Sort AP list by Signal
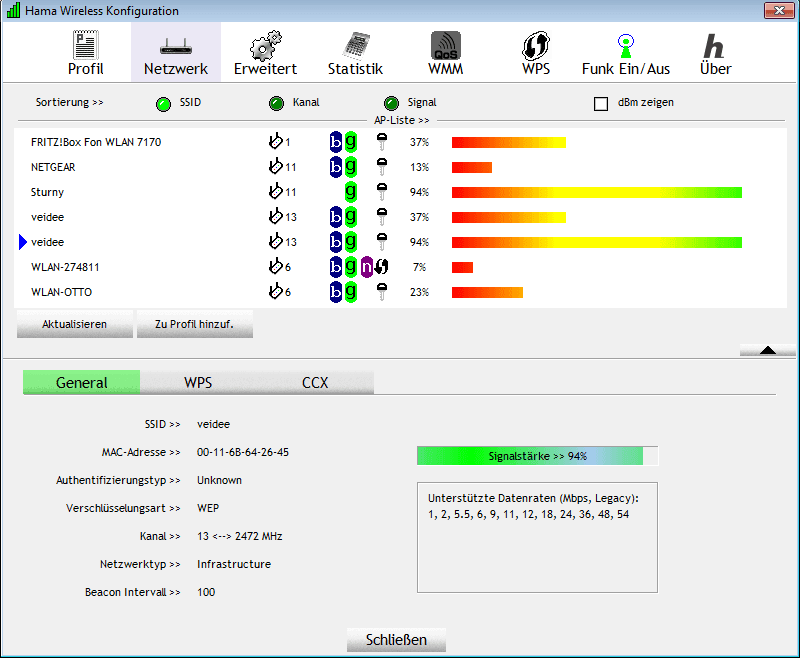Image resolution: width=800 pixels, height=658 pixels. [391, 104]
